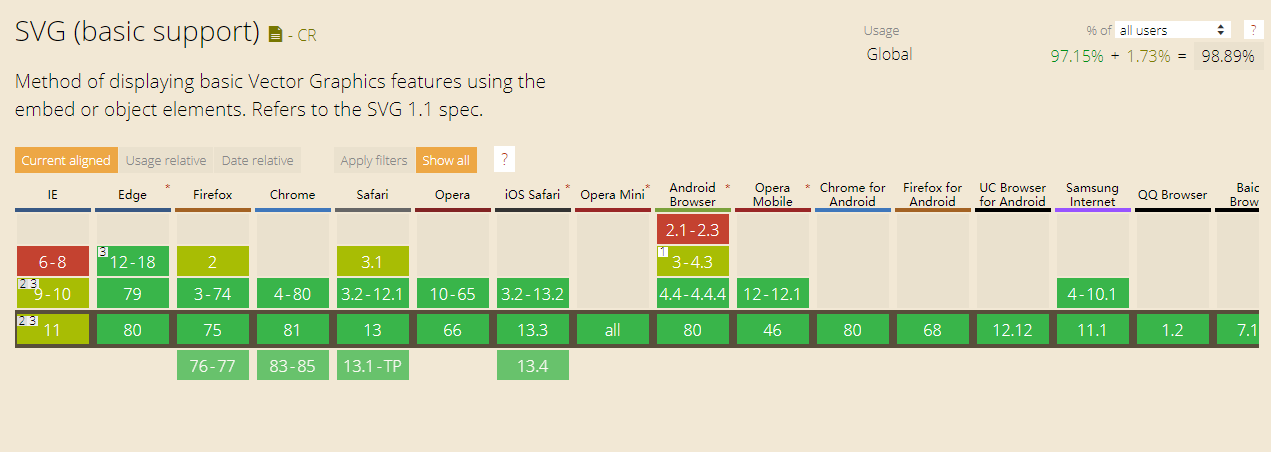
Task: Switch to Usage relative view
Action: 166,160
